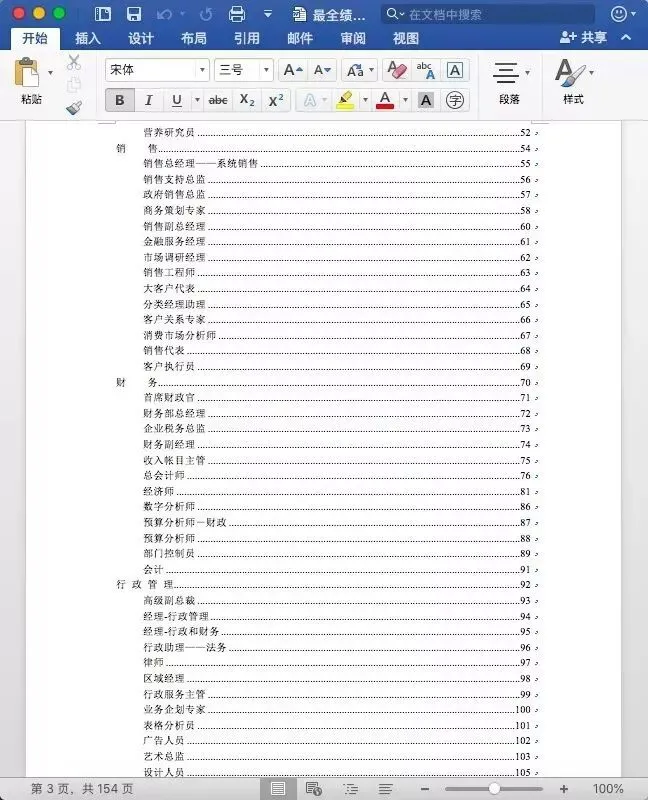Switch to Print Layout view icon

(x=278, y=789)
